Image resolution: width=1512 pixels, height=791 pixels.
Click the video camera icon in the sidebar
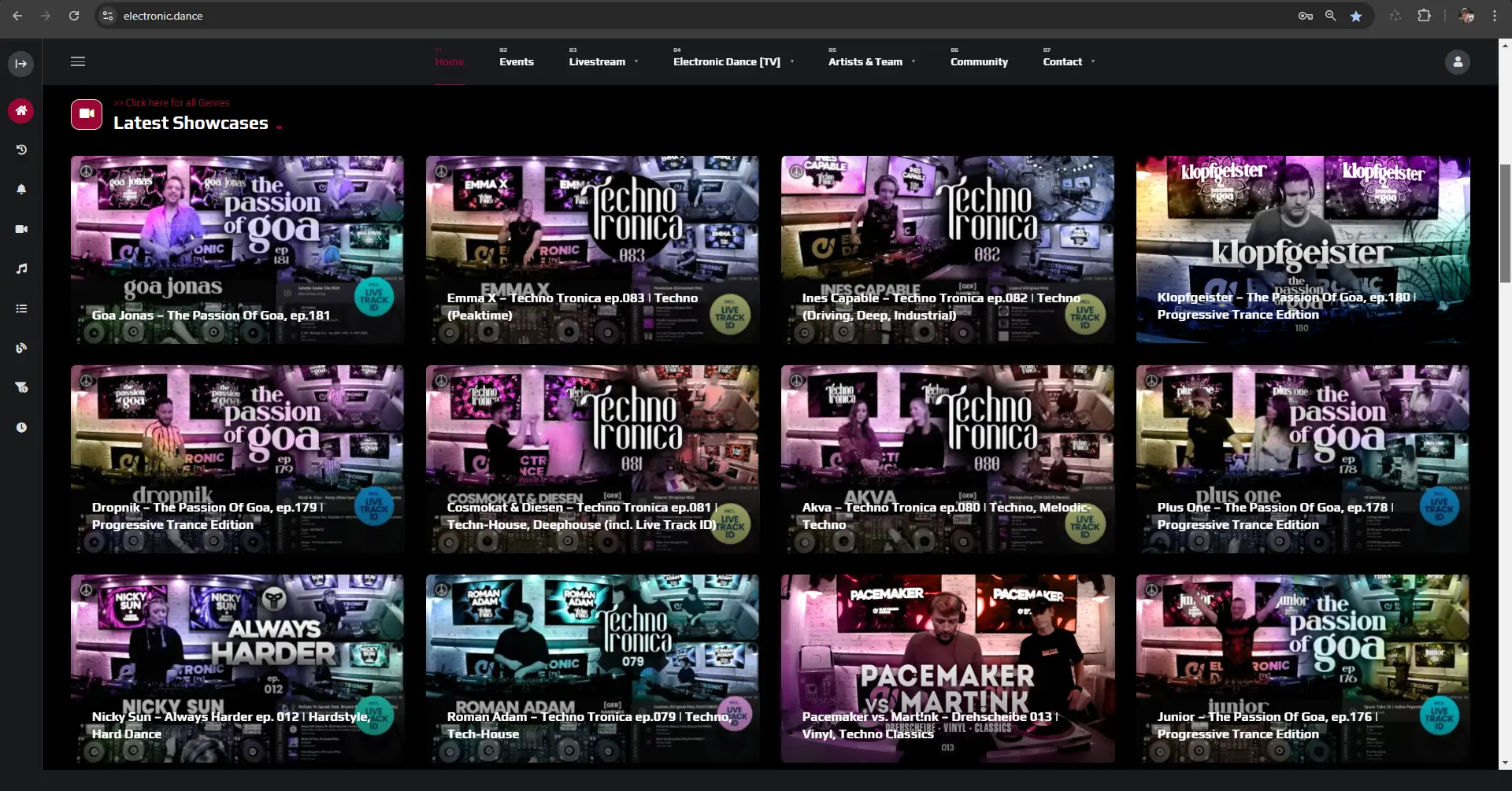[x=21, y=229]
